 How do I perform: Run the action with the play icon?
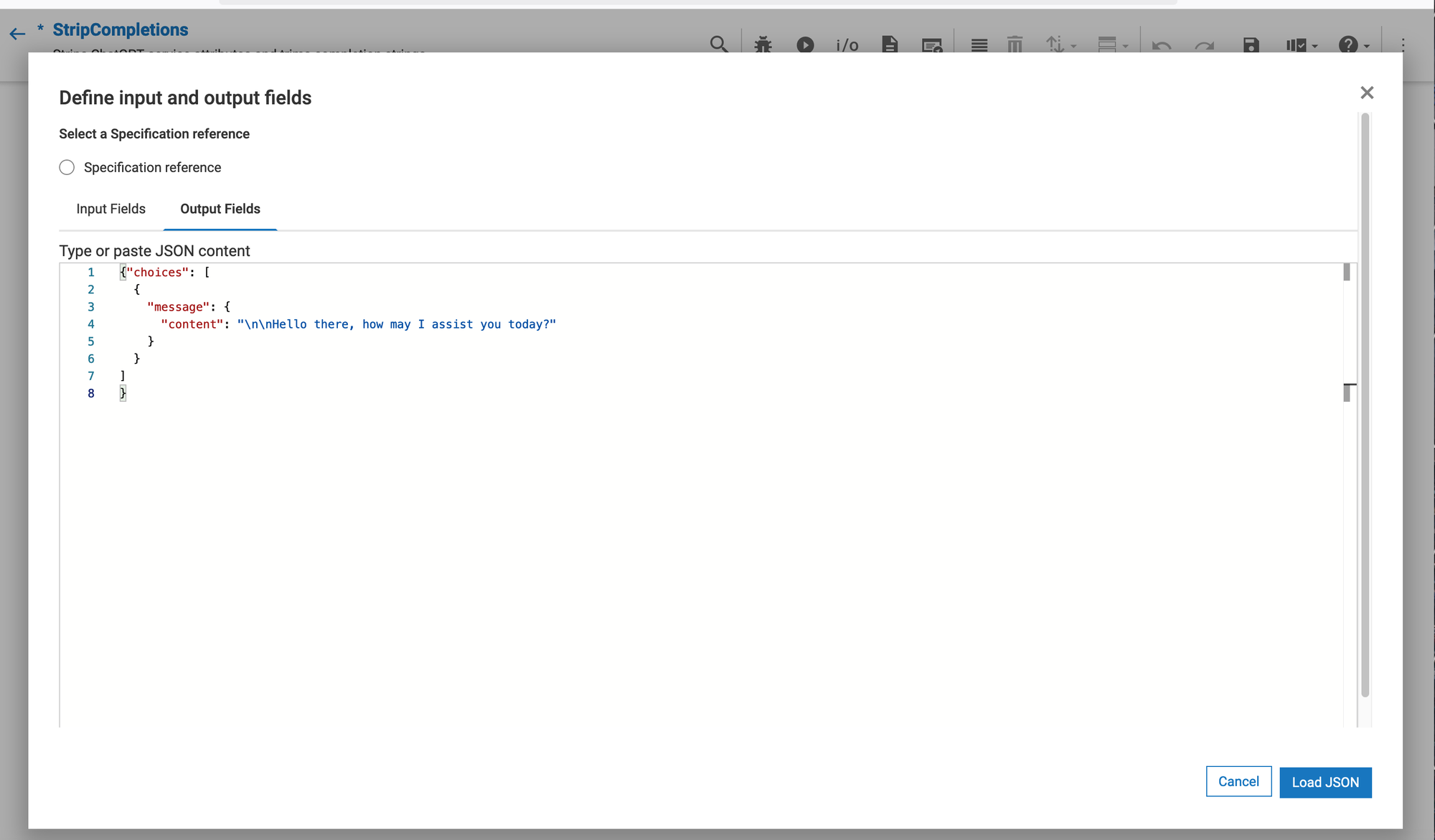click(805, 44)
